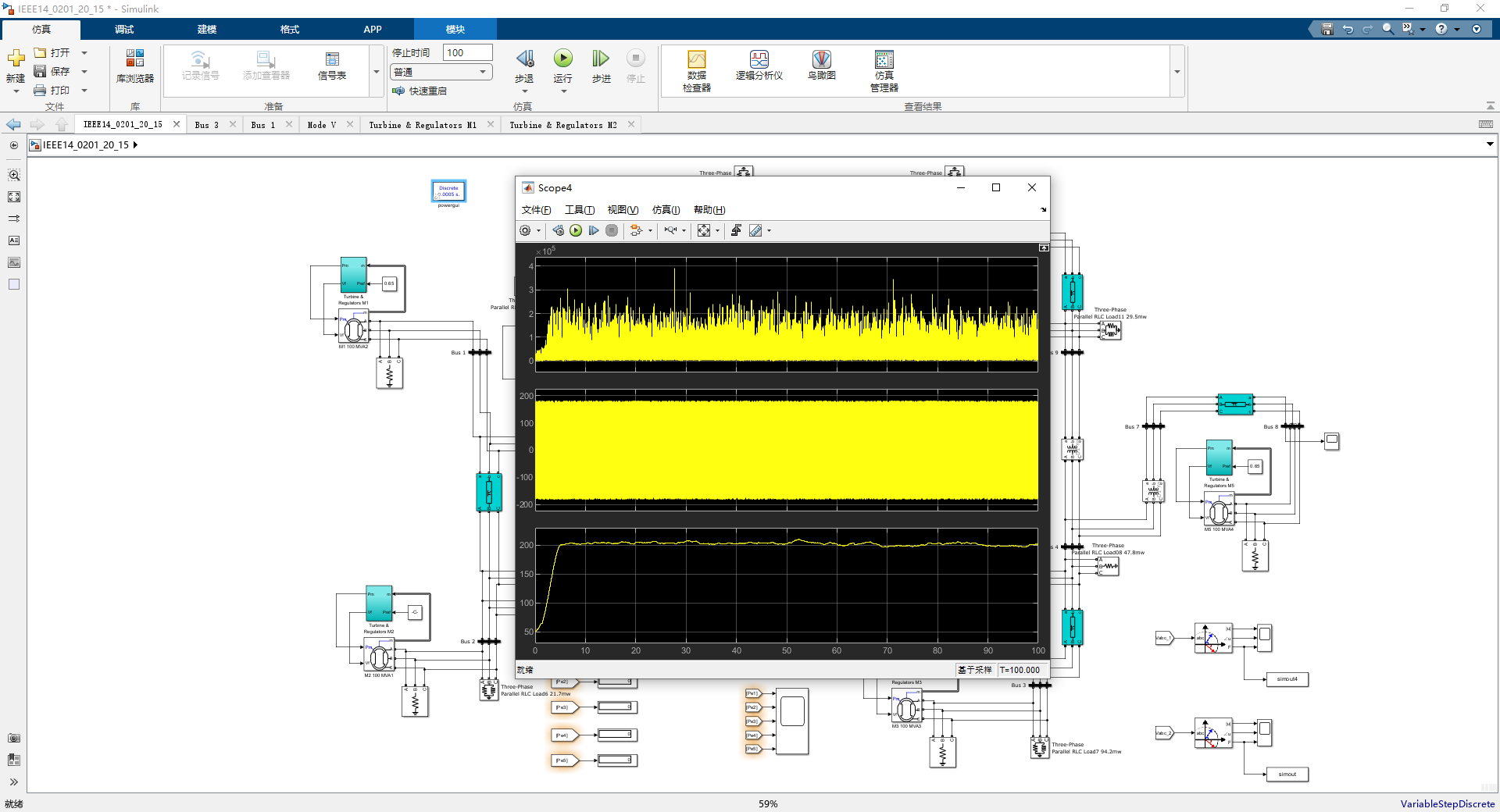The height and width of the screenshot is (812, 1500).
Task: Open simulation mode dropdown (普通)
Action: pyautogui.click(x=441, y=72)
